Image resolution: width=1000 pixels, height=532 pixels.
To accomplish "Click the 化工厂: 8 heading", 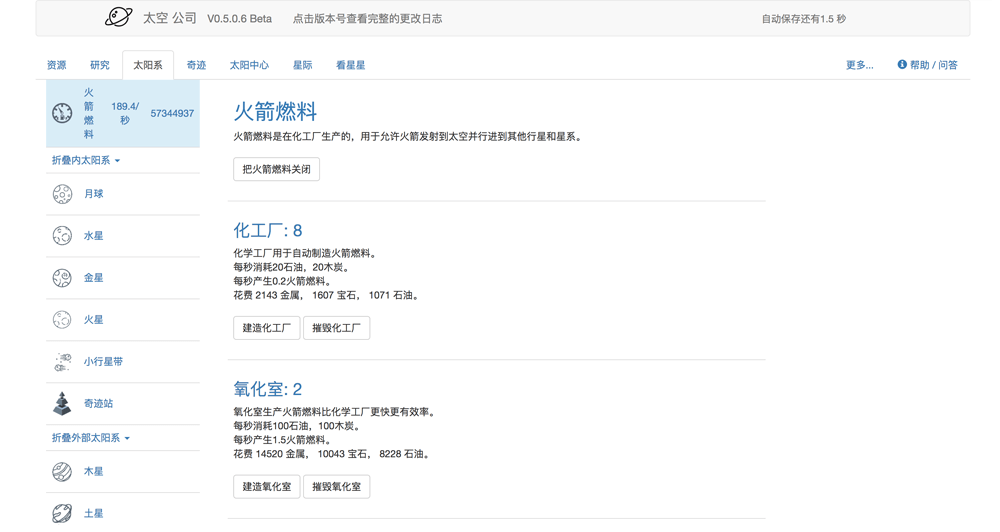I will point(268,230).
